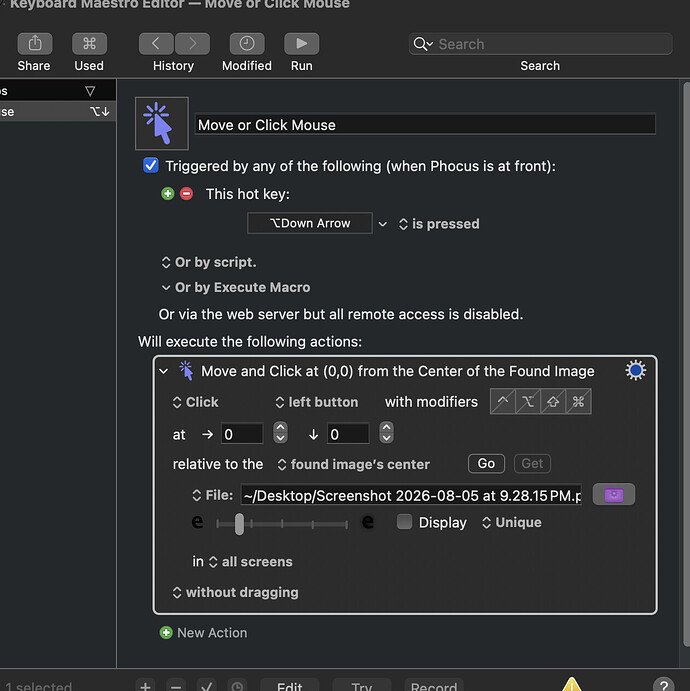Screen dimensions: 690x691
Task: Open the 'Or by script' popup
Action: (209, 262)
